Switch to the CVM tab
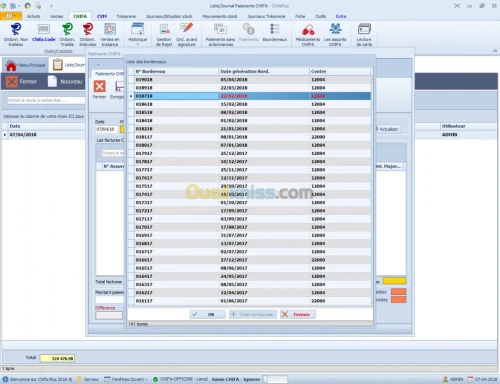The image size is (500, 384). 102,16
